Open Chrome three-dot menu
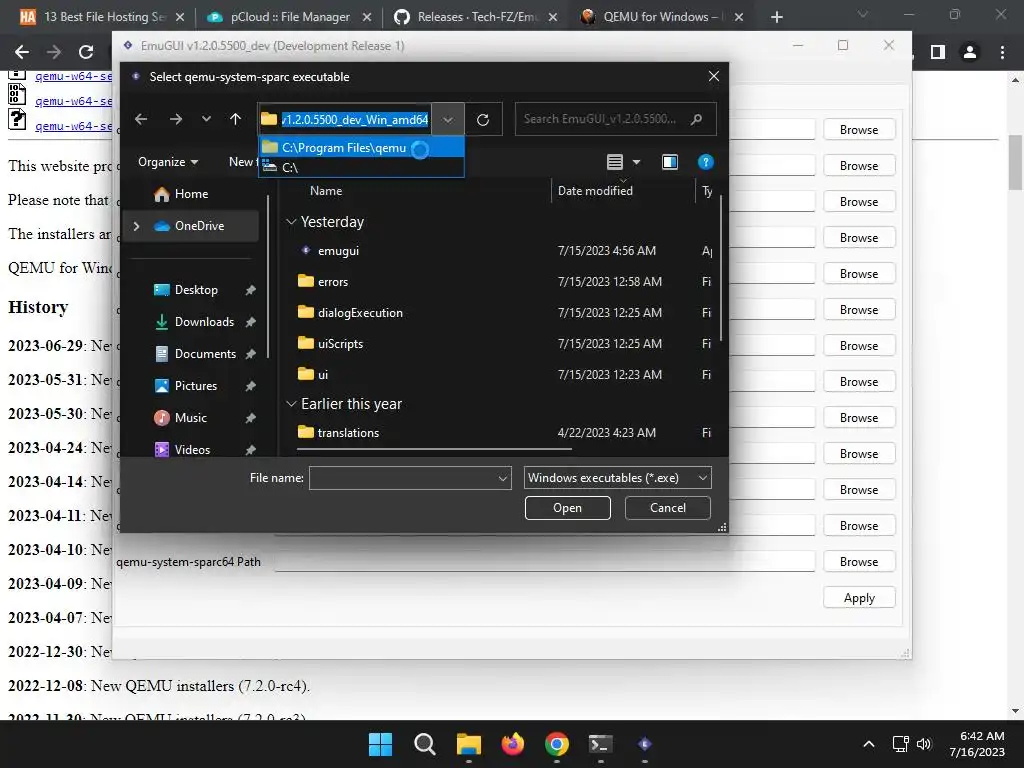Screen dimensions: 1024x768 (1002, 52)
